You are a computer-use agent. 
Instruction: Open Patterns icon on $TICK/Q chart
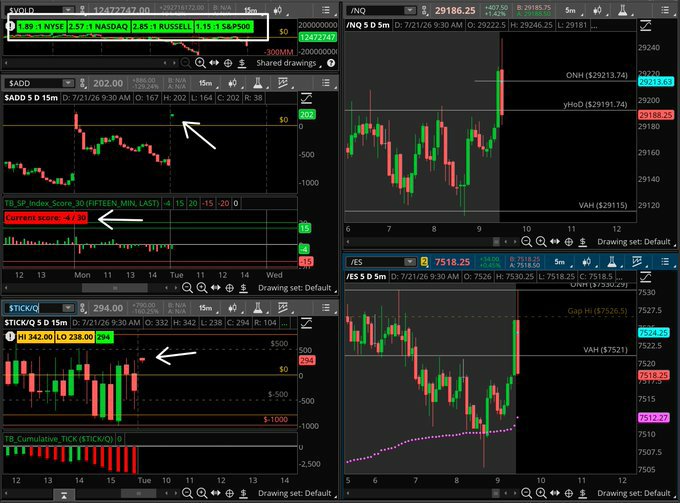pyautogui.click(x=283, y=308)
